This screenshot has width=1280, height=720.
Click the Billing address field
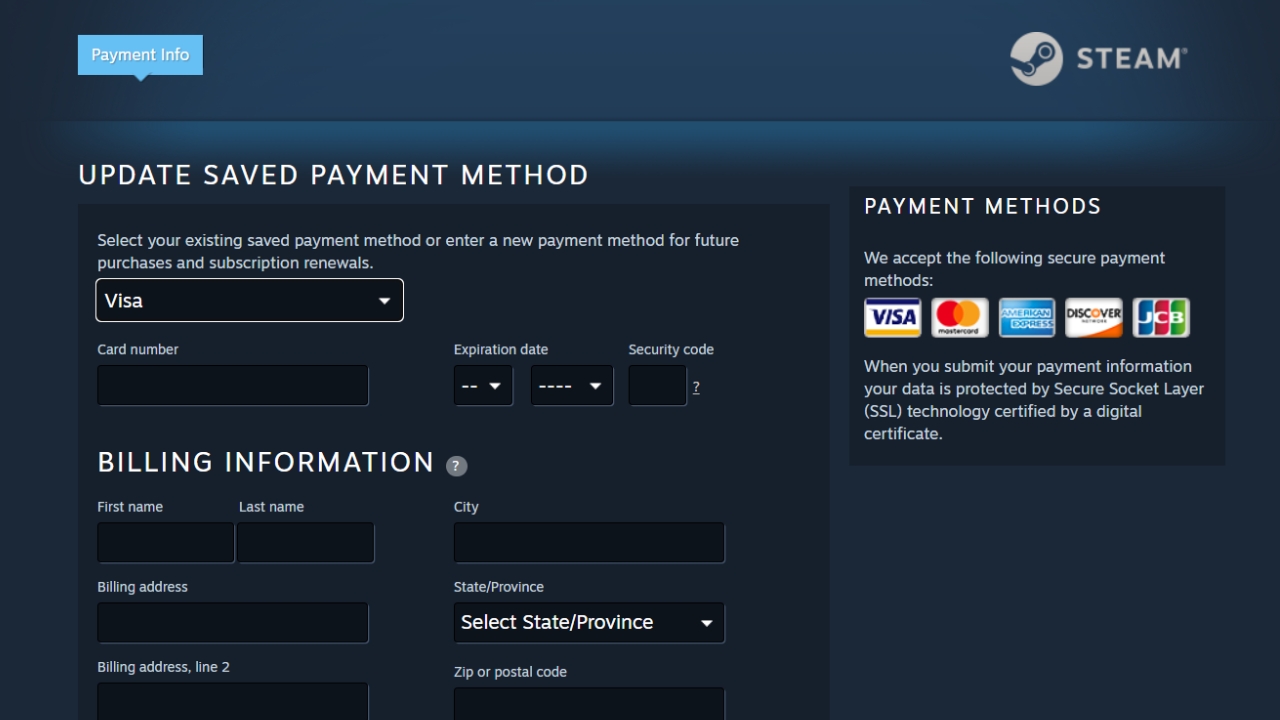coord(232,622)
